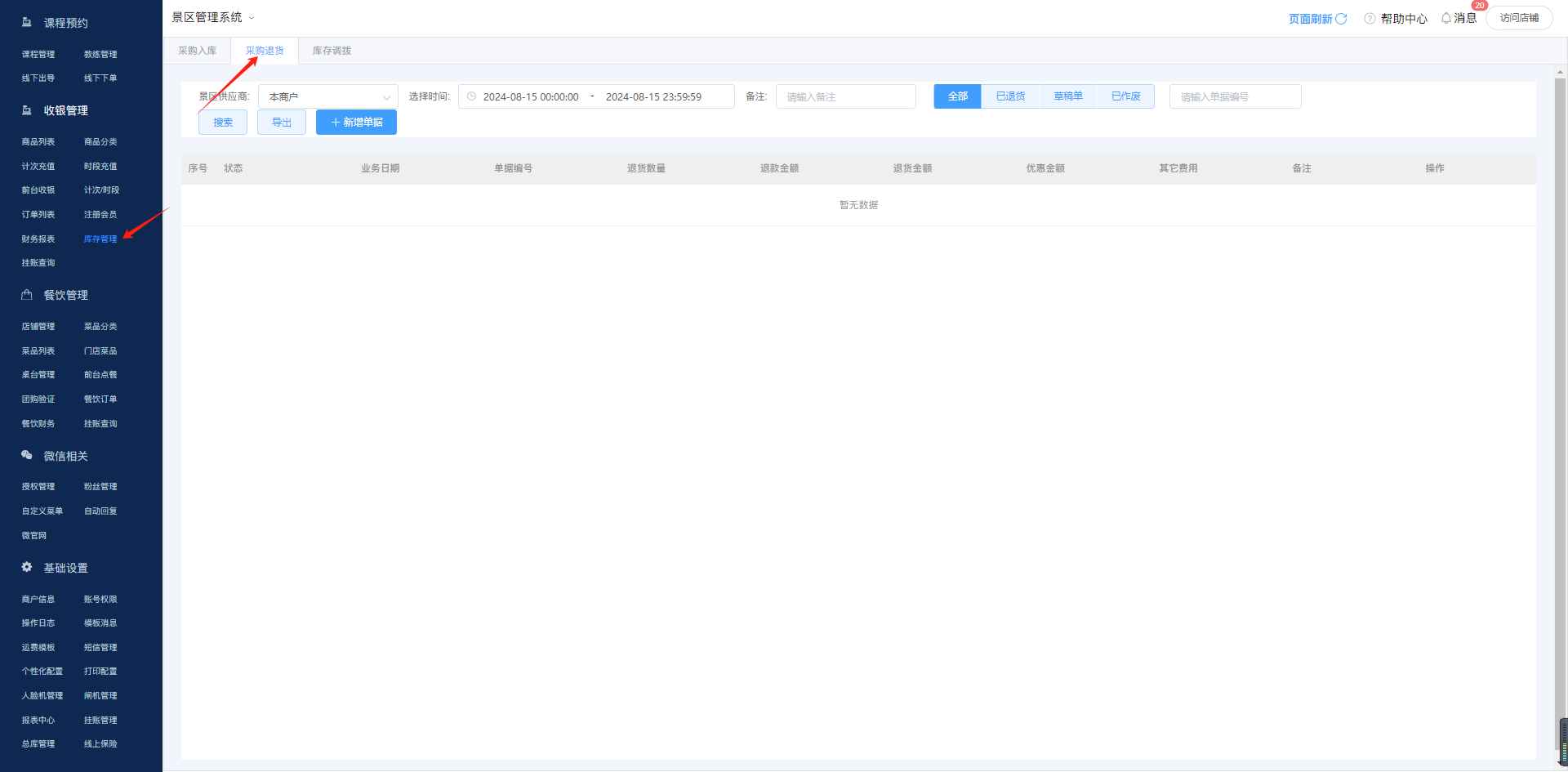Image resolution: width=1568 pixels, height=772 pixels.
Task: Open the 本商户 supplier dropdown
Action: pos(327,96)
